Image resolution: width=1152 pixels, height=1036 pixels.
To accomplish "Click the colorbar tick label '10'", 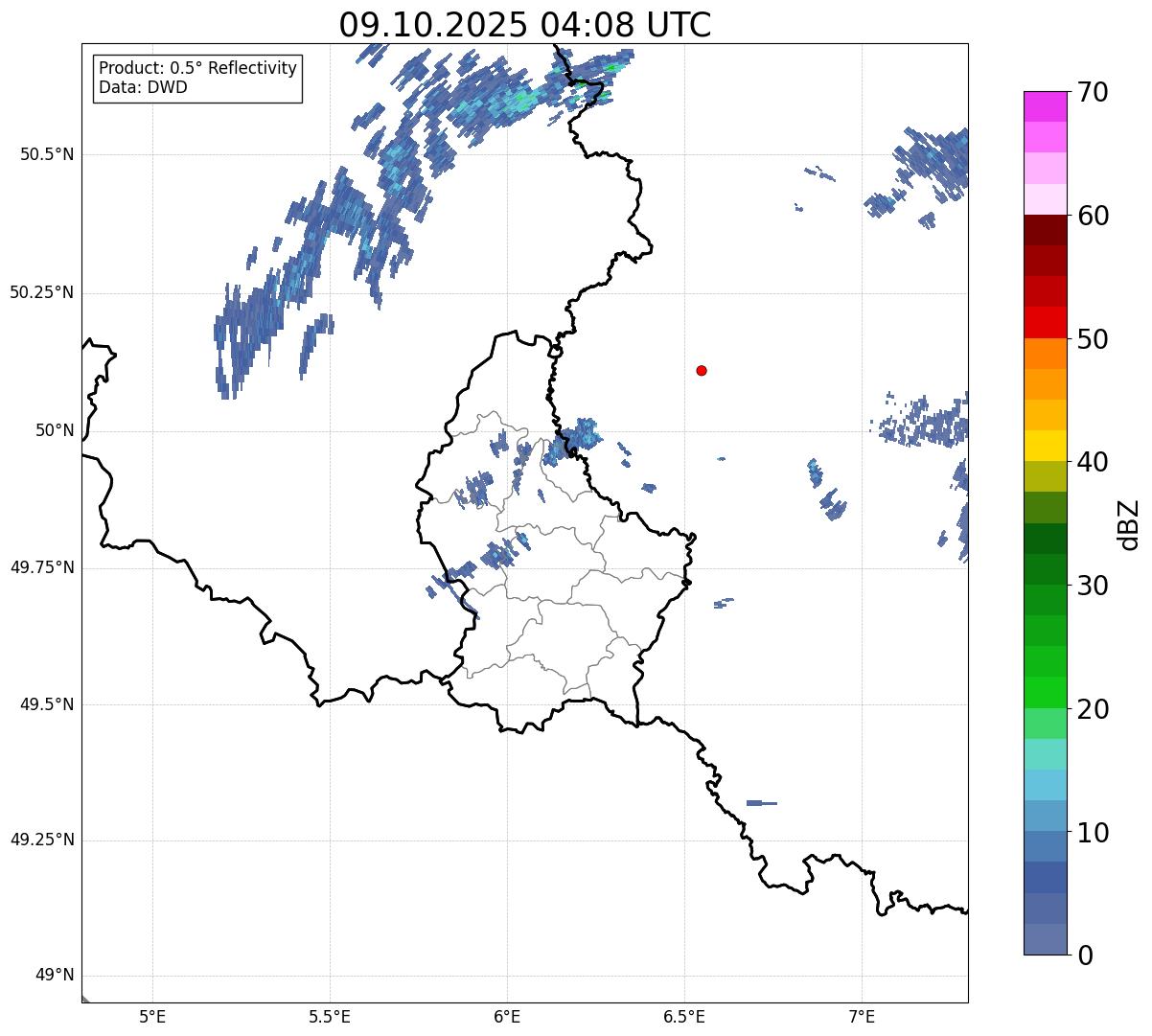I will [x=1093, y=832].
